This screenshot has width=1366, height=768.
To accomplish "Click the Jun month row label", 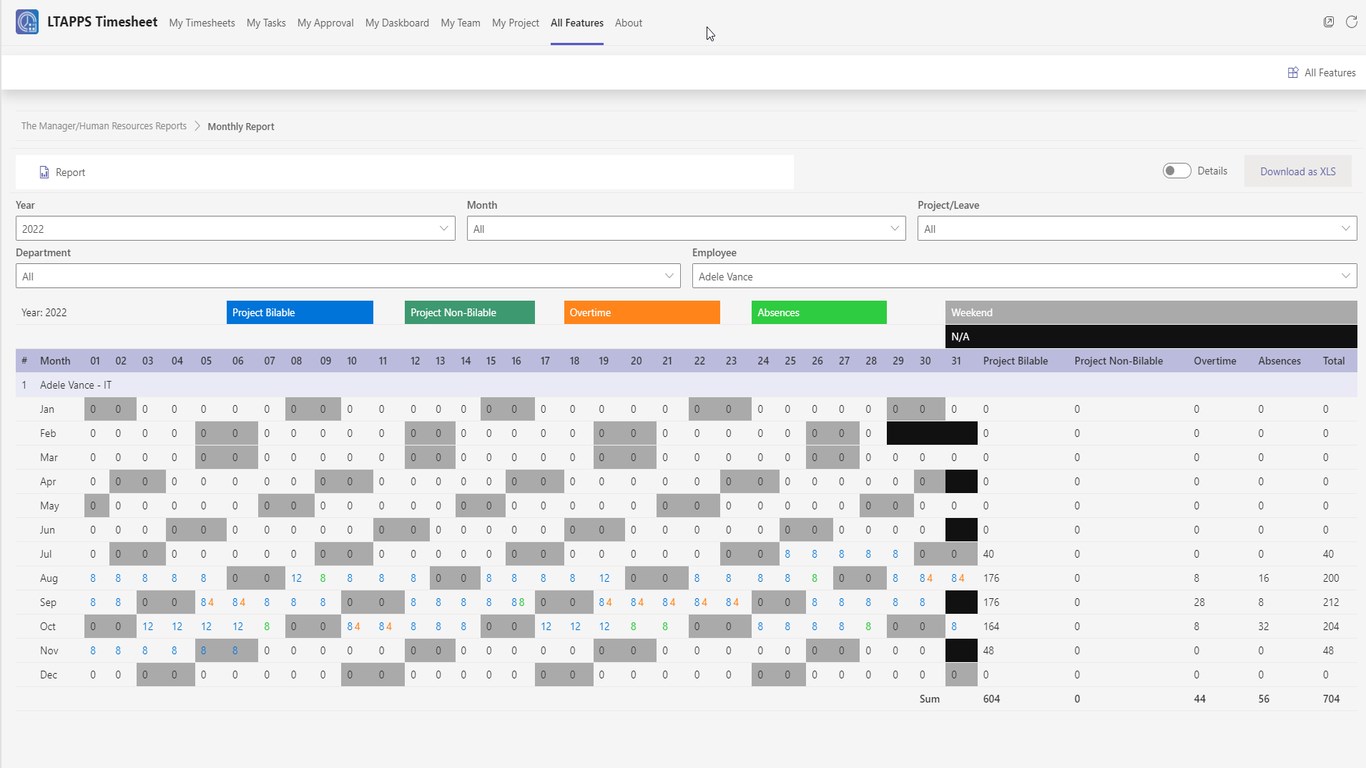I will click(x=47, y=530).
